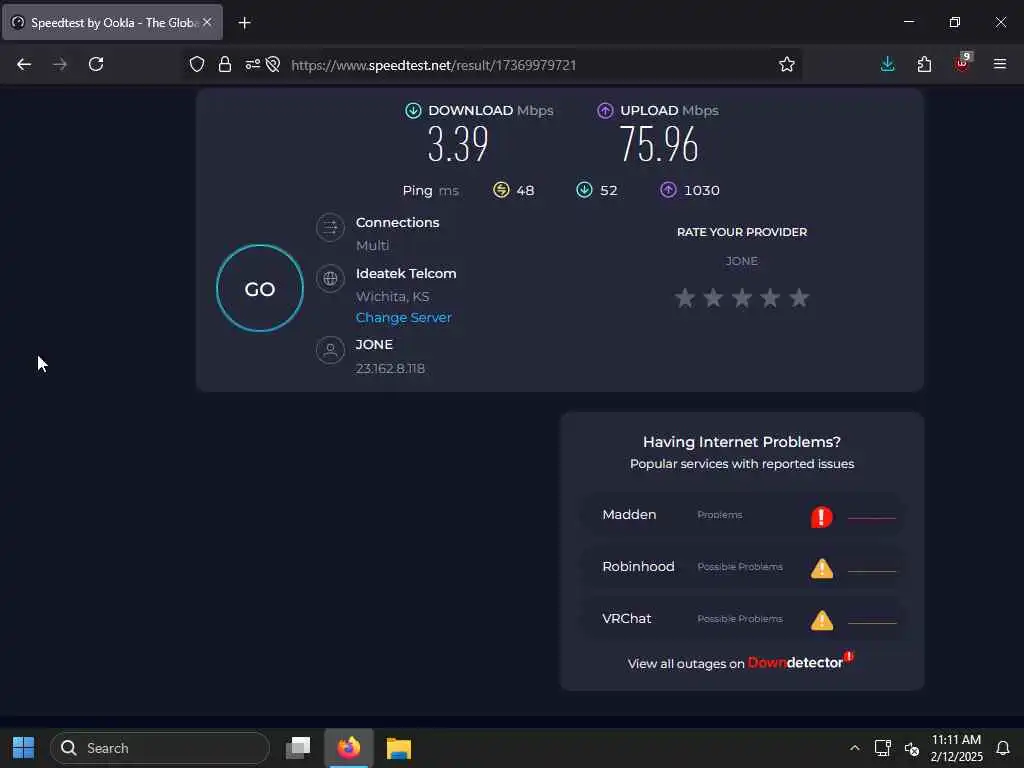The width and height of the screenshot is (1024, 768).
Task: Click the uBlock Origin extension icon
Action: click(x=962, y=63)
